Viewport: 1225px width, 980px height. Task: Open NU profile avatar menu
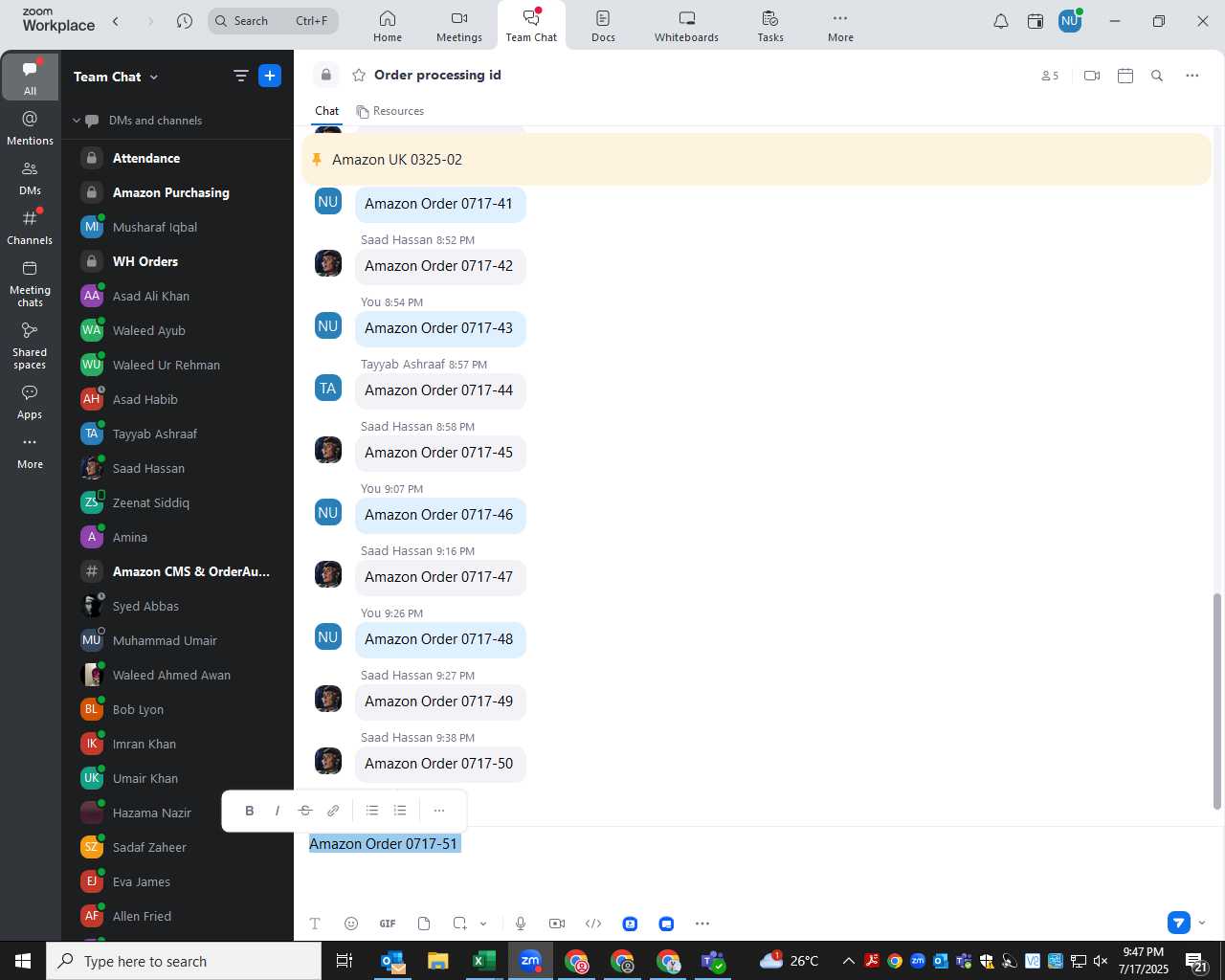tap(1070, 21)
